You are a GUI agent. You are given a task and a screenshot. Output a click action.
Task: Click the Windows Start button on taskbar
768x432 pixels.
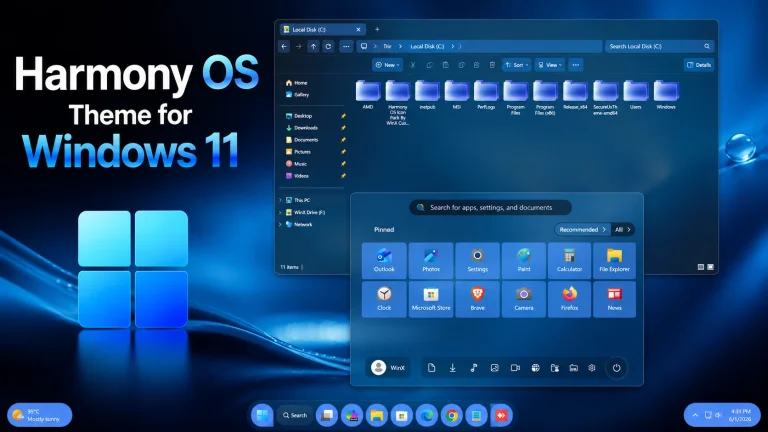262,415
